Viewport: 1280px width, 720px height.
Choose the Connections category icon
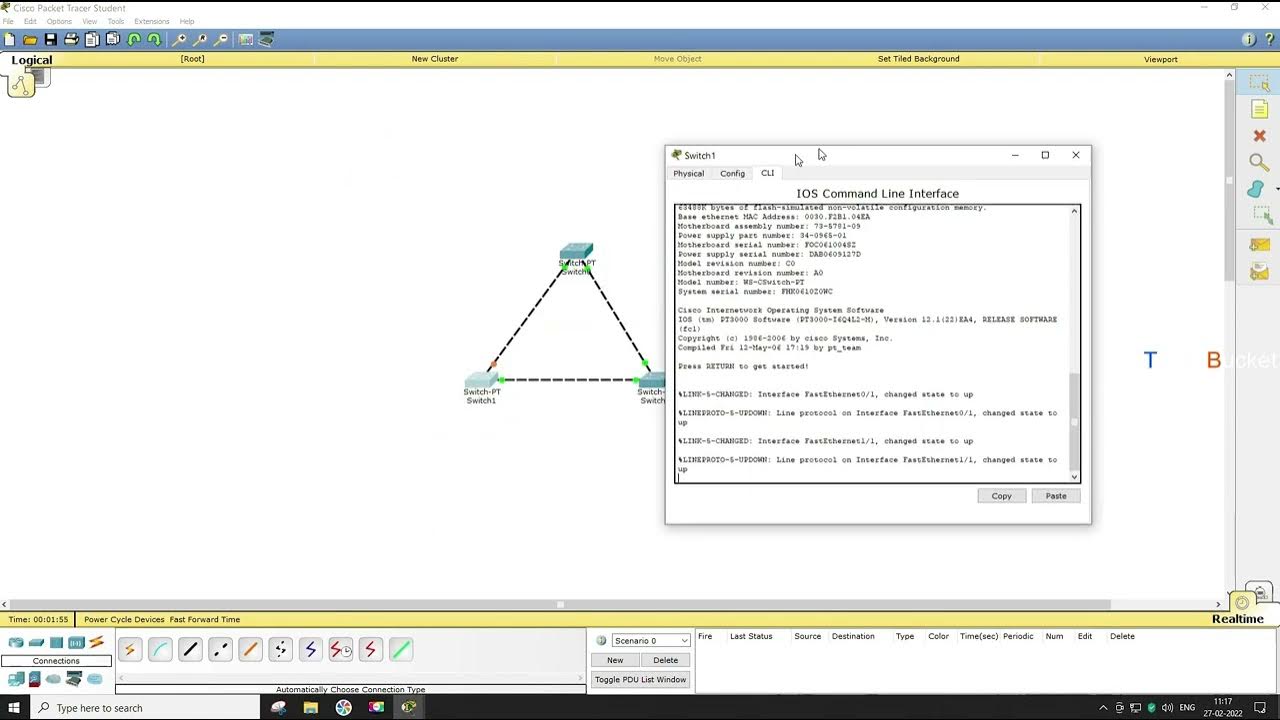(x=96, y=642)
